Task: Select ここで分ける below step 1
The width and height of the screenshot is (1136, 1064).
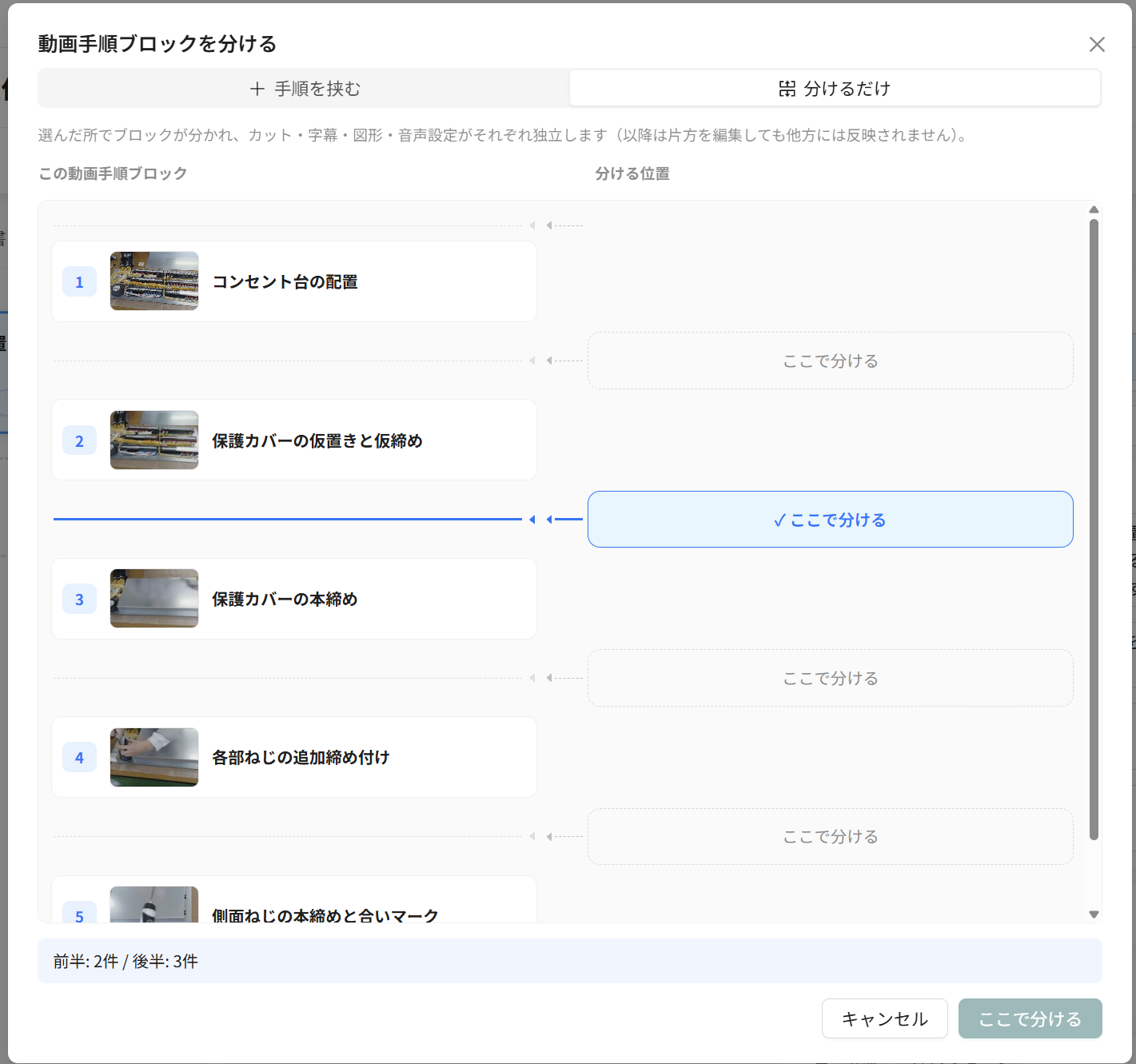Action: click(x=830, y=361)
